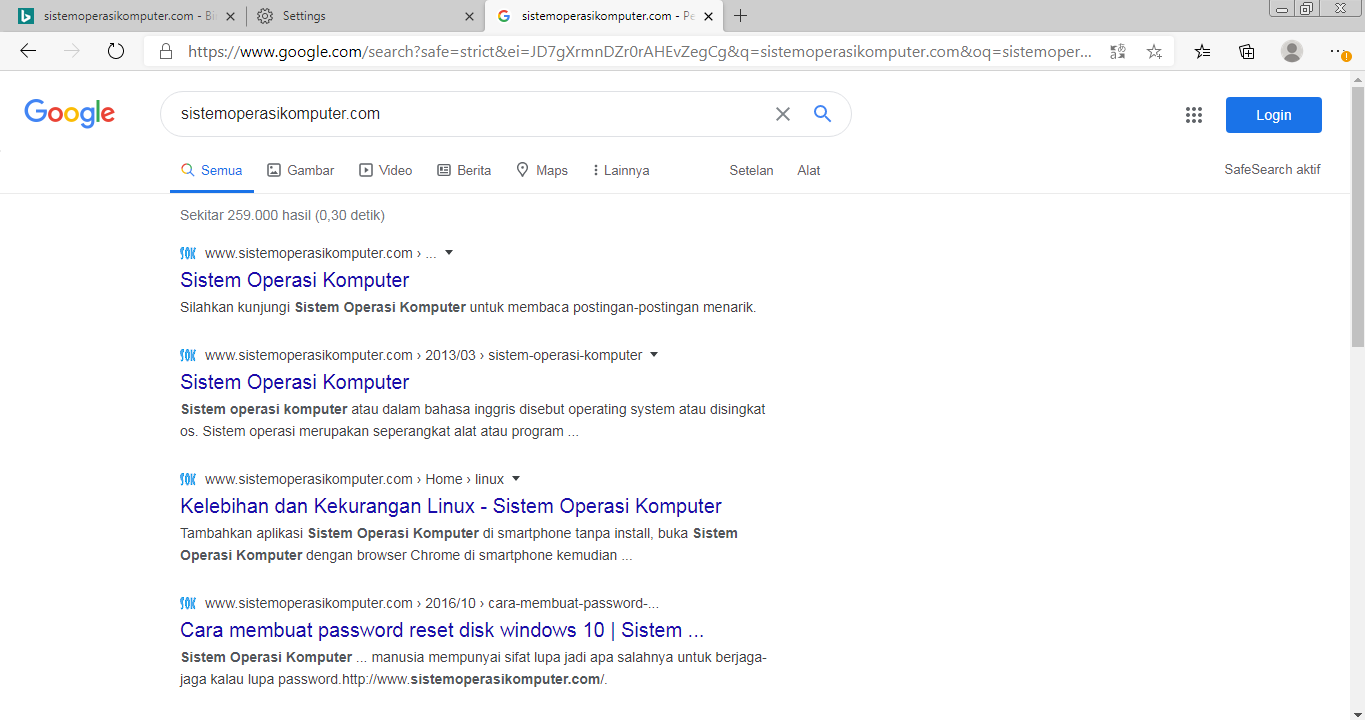
Task: Click the favicon of first search result
Action: click(x=188, y=253)
